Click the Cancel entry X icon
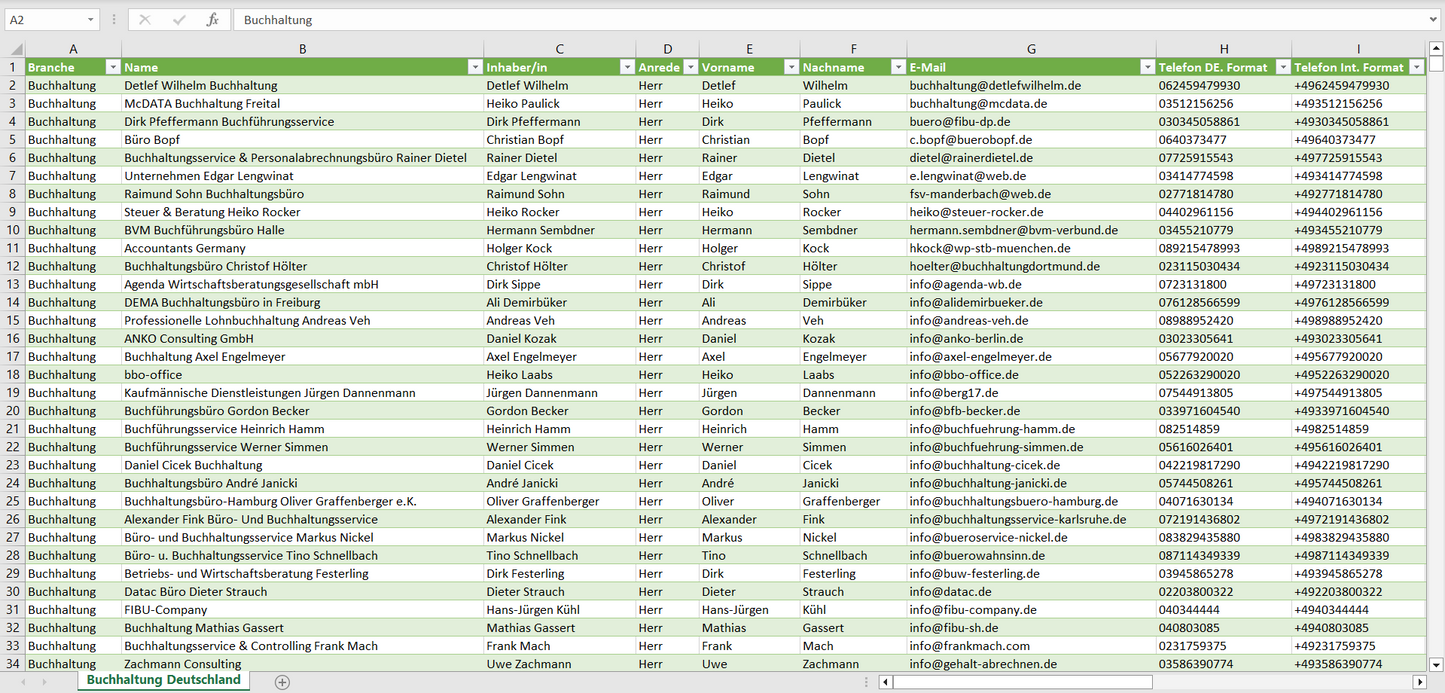The width and height of the screenshot is (1445, 693). click(x=145, y=20)
